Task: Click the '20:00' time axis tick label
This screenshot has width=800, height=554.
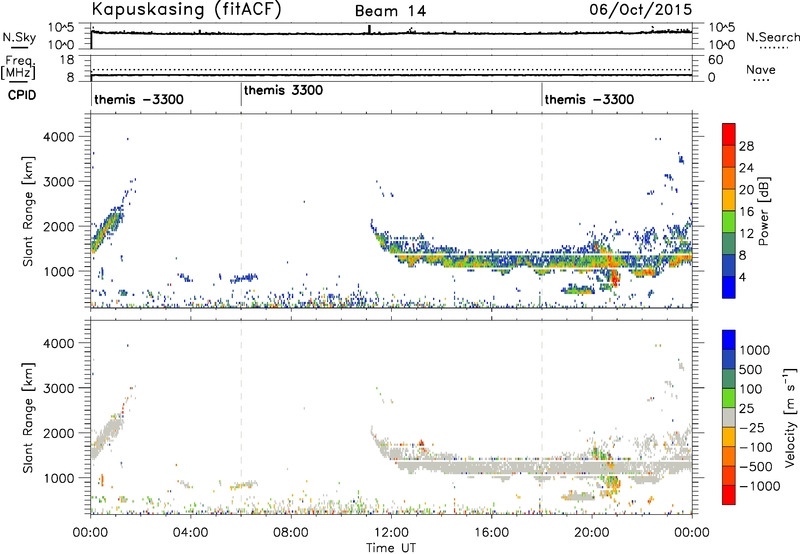Action: (592, 533)
